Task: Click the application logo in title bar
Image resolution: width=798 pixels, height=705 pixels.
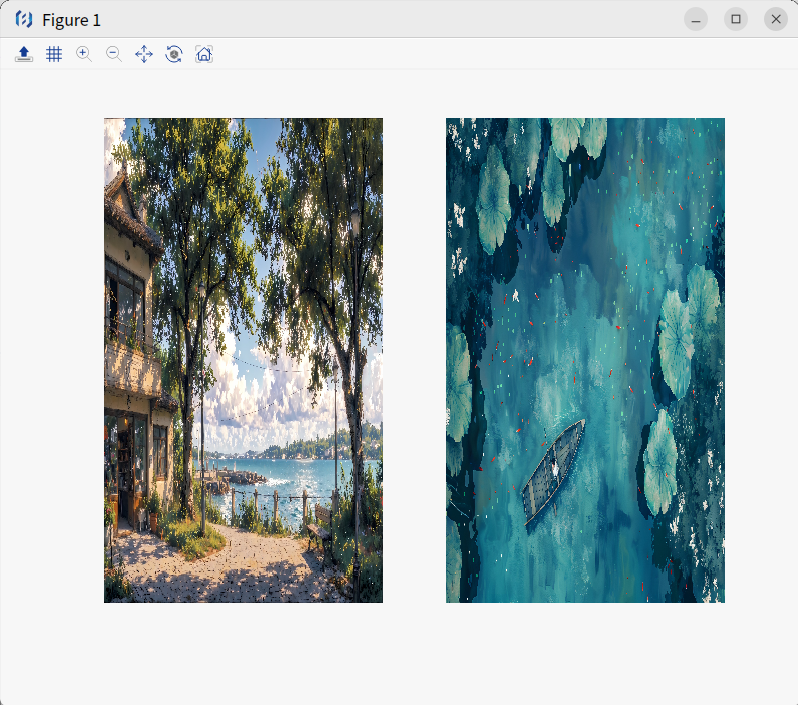Action: click(24, 19)
